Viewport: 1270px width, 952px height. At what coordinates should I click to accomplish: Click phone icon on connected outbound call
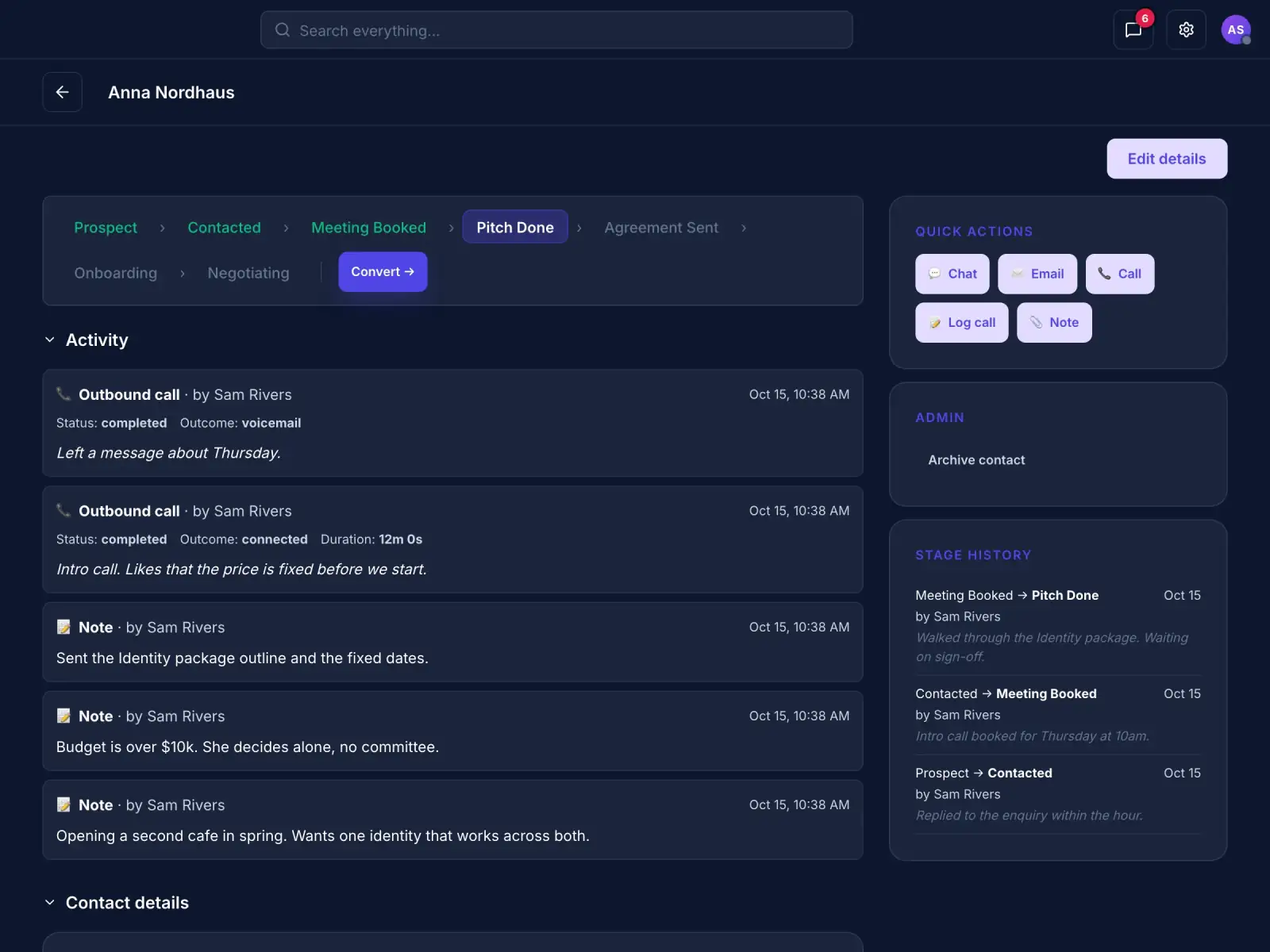point(63,511)
